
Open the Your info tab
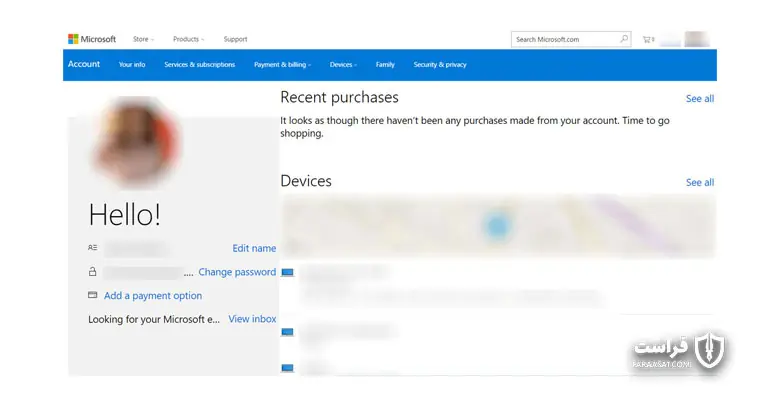click(132, 65)
